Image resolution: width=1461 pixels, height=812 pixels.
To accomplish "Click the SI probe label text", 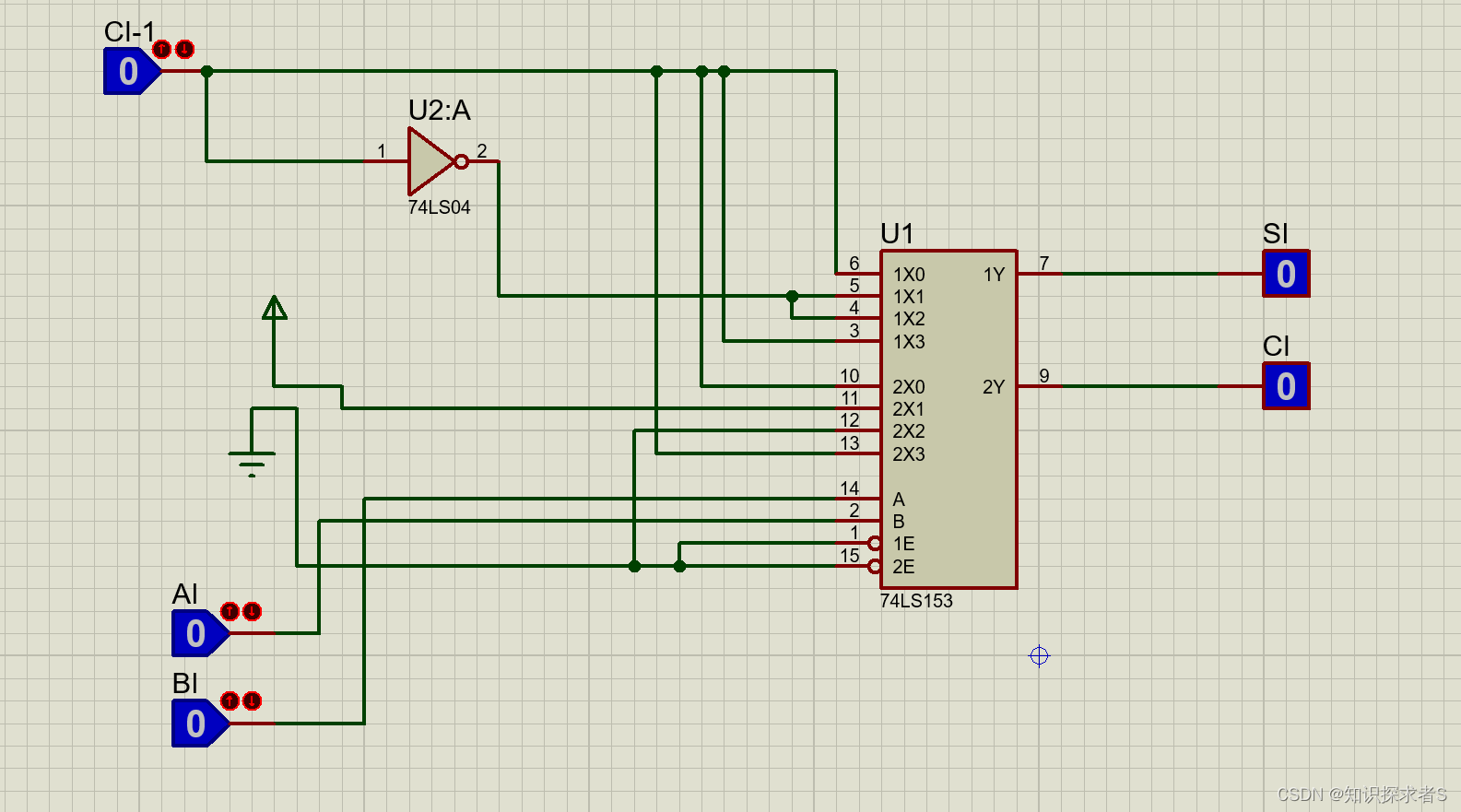I will tap(1276, 234).
